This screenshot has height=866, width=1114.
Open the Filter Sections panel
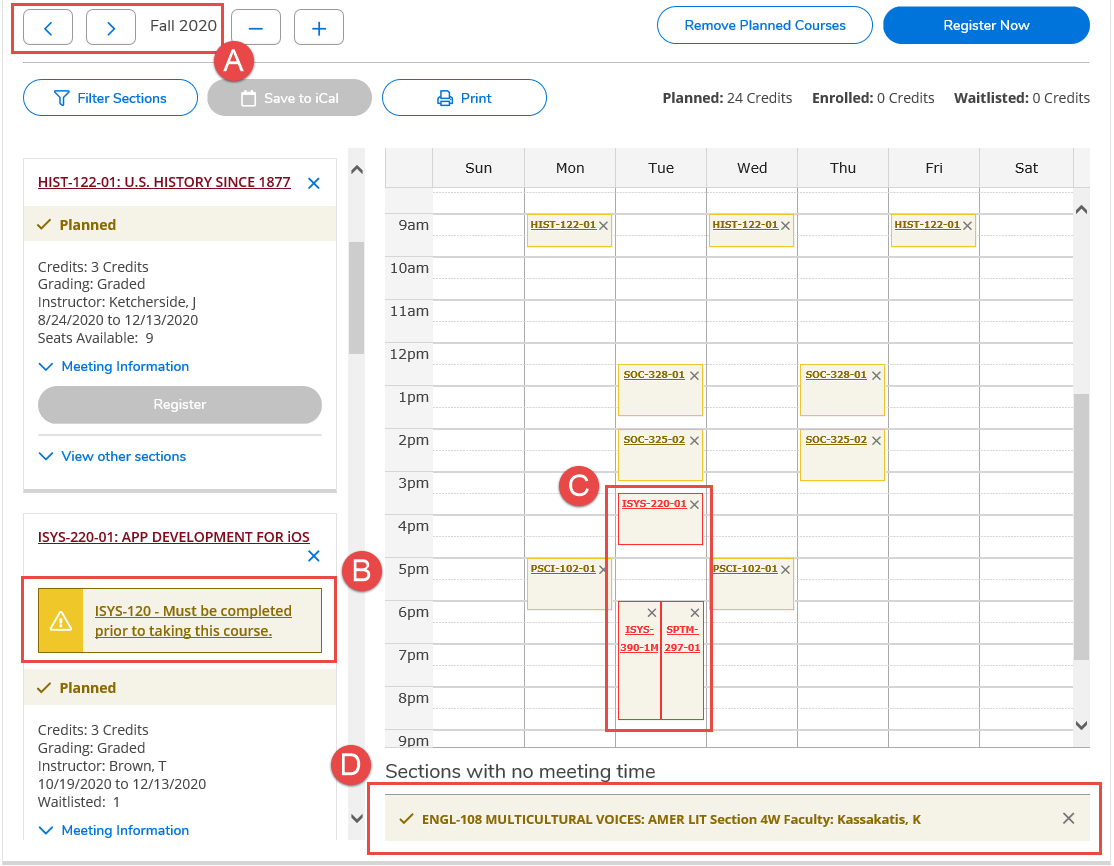pos(110,98)
